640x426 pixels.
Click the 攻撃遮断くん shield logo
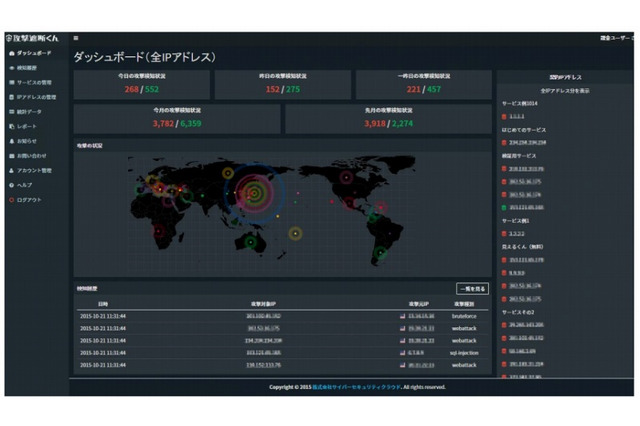click(x=10, y=38)
